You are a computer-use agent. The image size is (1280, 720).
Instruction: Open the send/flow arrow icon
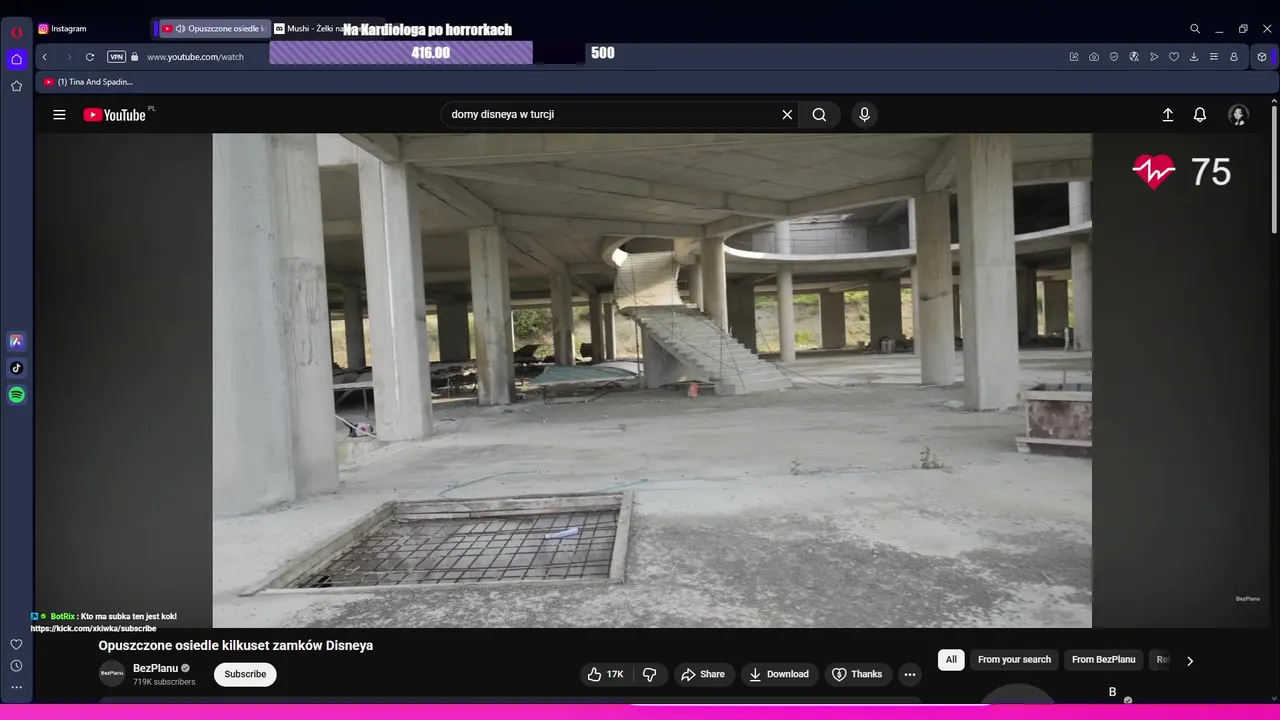(1154, 57)
